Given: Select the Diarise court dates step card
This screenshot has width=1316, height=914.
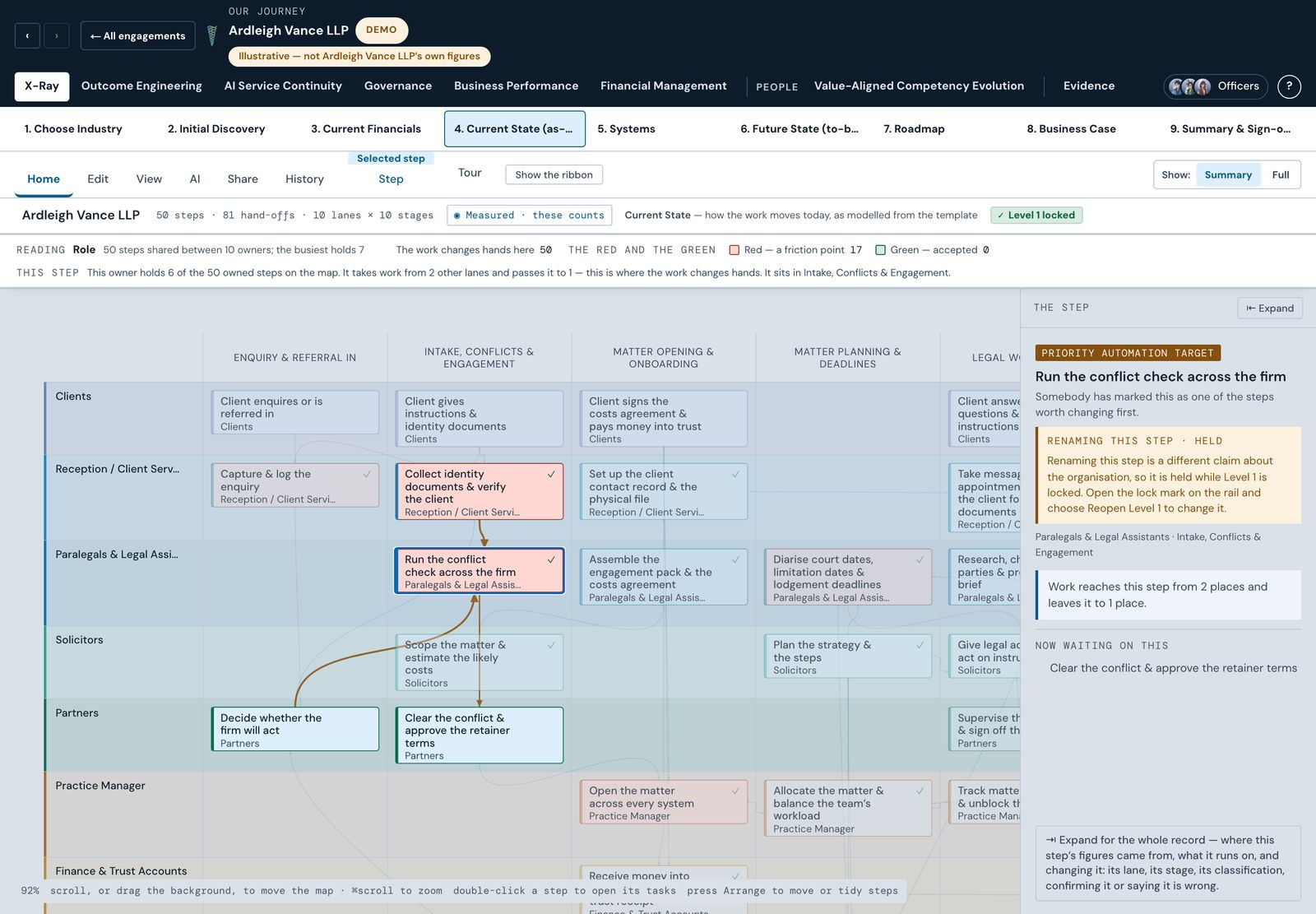Looking at the screenshot, I should pyautogui.click(x=848, y=578).
